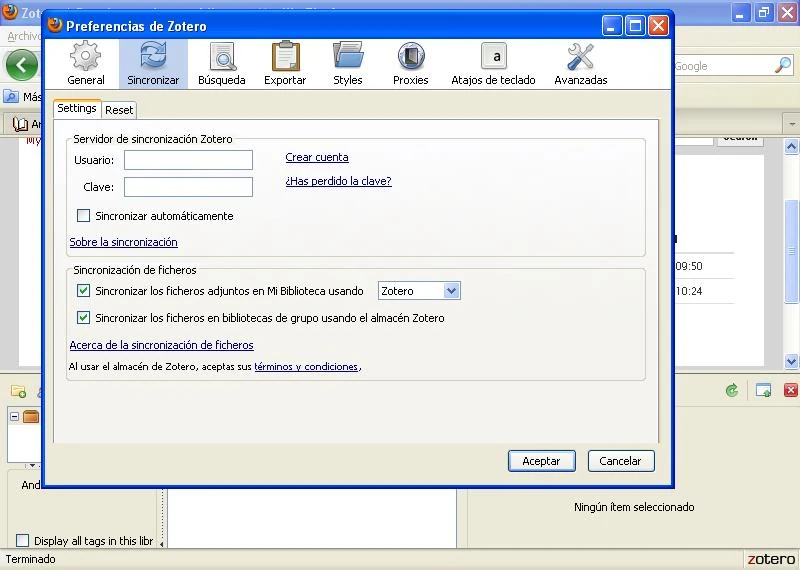Click the zotero logo in status bar

click(x=771, y=559)
